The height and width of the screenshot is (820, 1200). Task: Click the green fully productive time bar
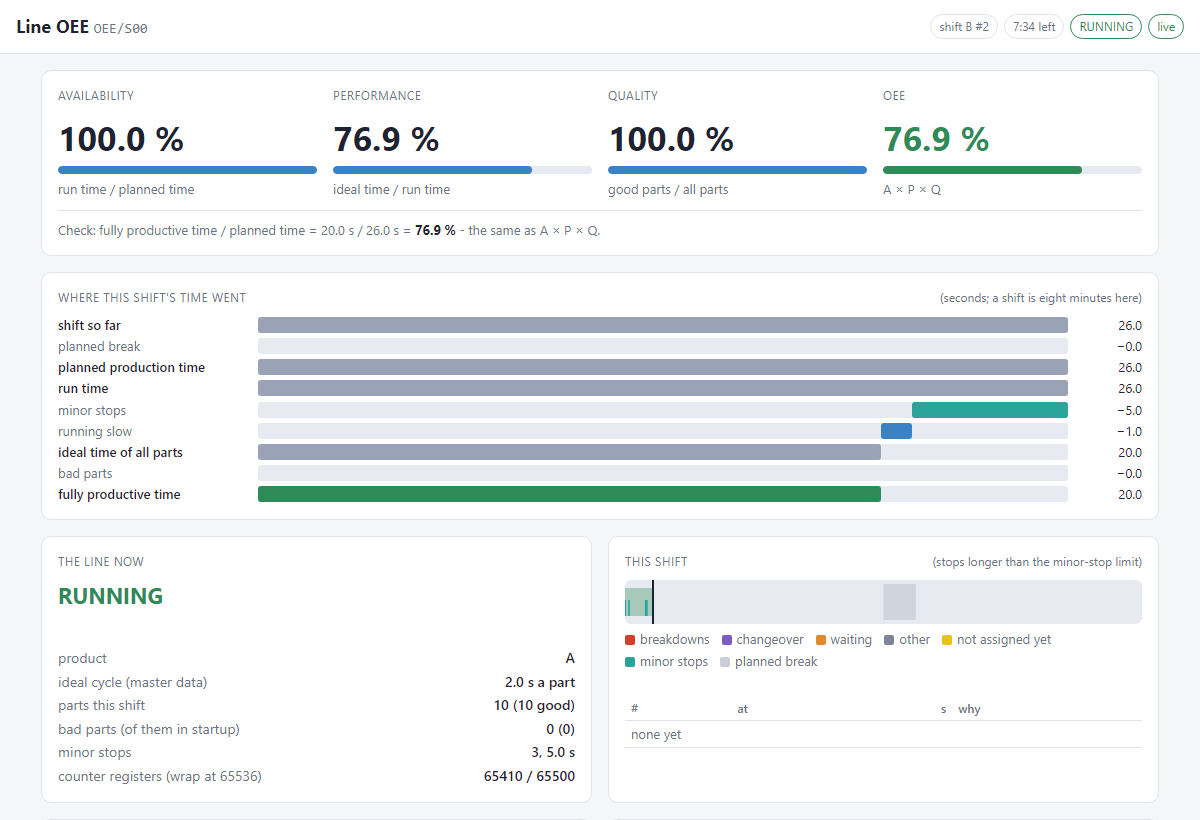[569, 494]
